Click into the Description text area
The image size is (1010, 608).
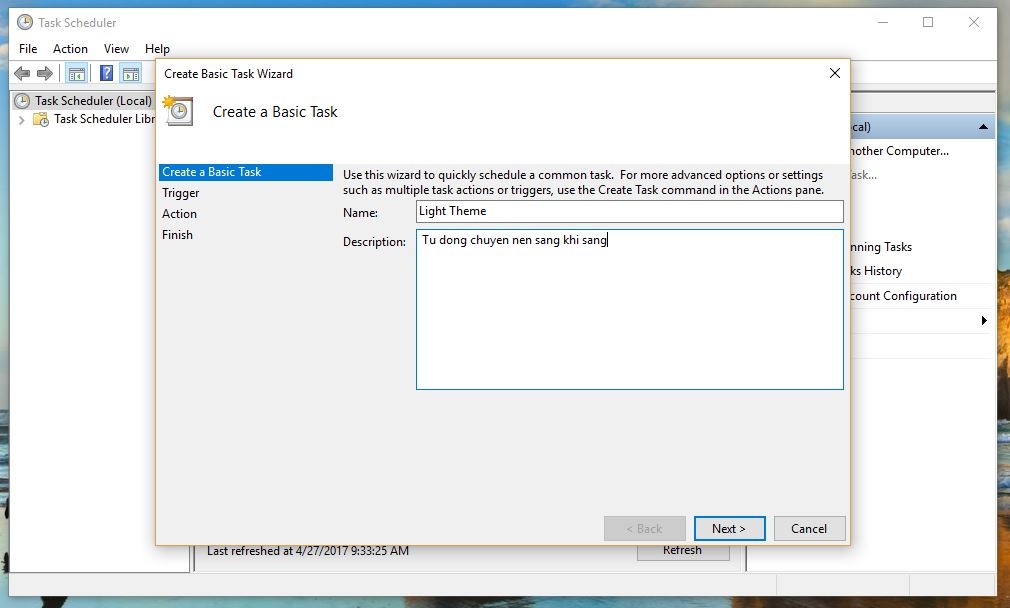(x=629, y=310)
